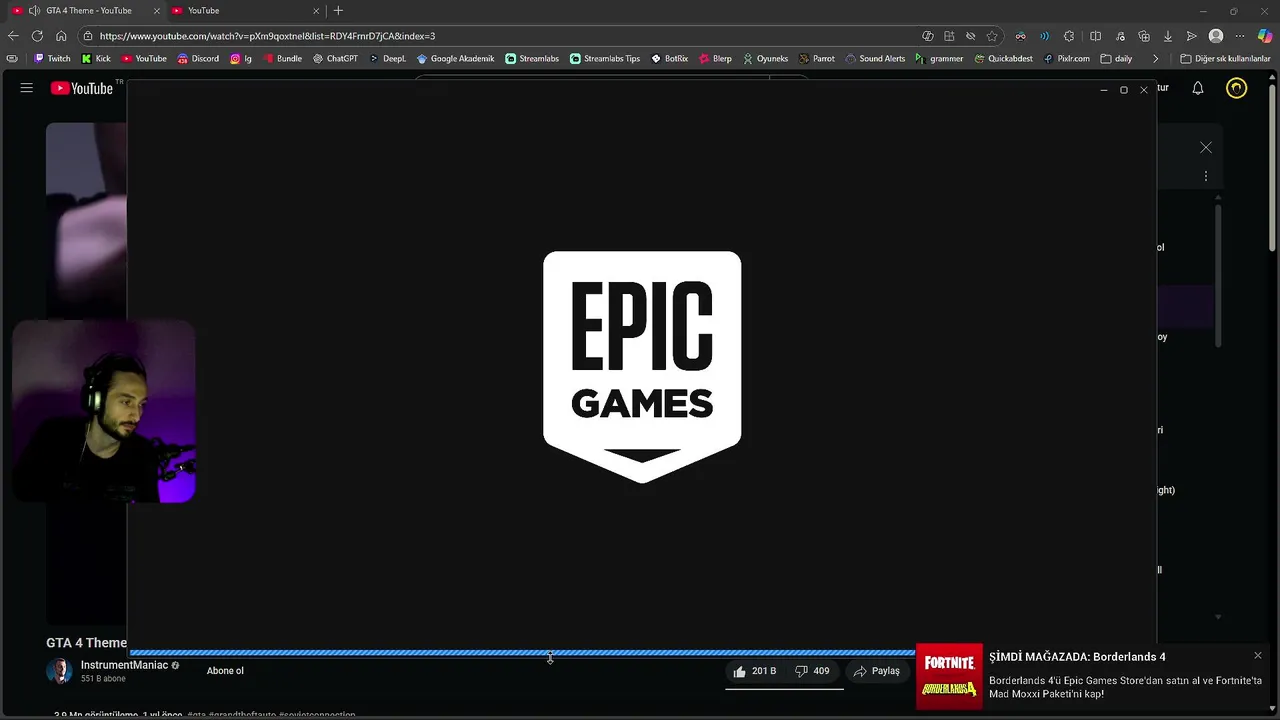Dislike the video with thumbs-down 409
The height and width of the screenshot is (720, 1280).
point(812,671)
